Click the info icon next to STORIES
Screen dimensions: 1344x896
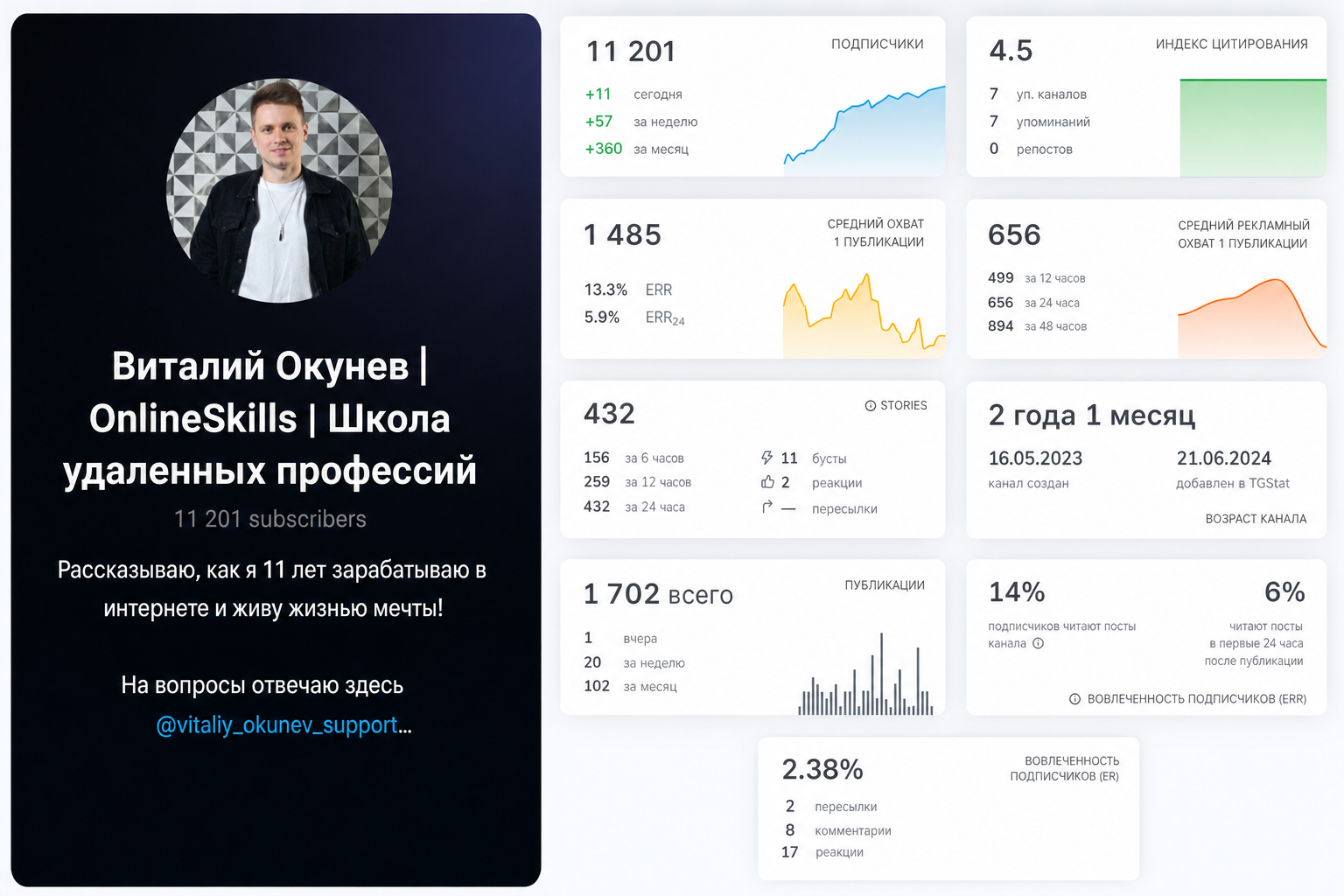coord(871,406)
